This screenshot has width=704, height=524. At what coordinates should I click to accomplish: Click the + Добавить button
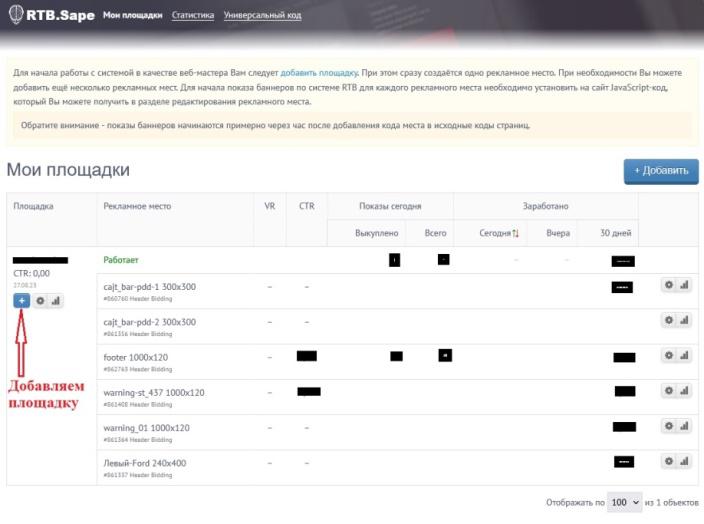pyautogui.click(x=661, y=171)
